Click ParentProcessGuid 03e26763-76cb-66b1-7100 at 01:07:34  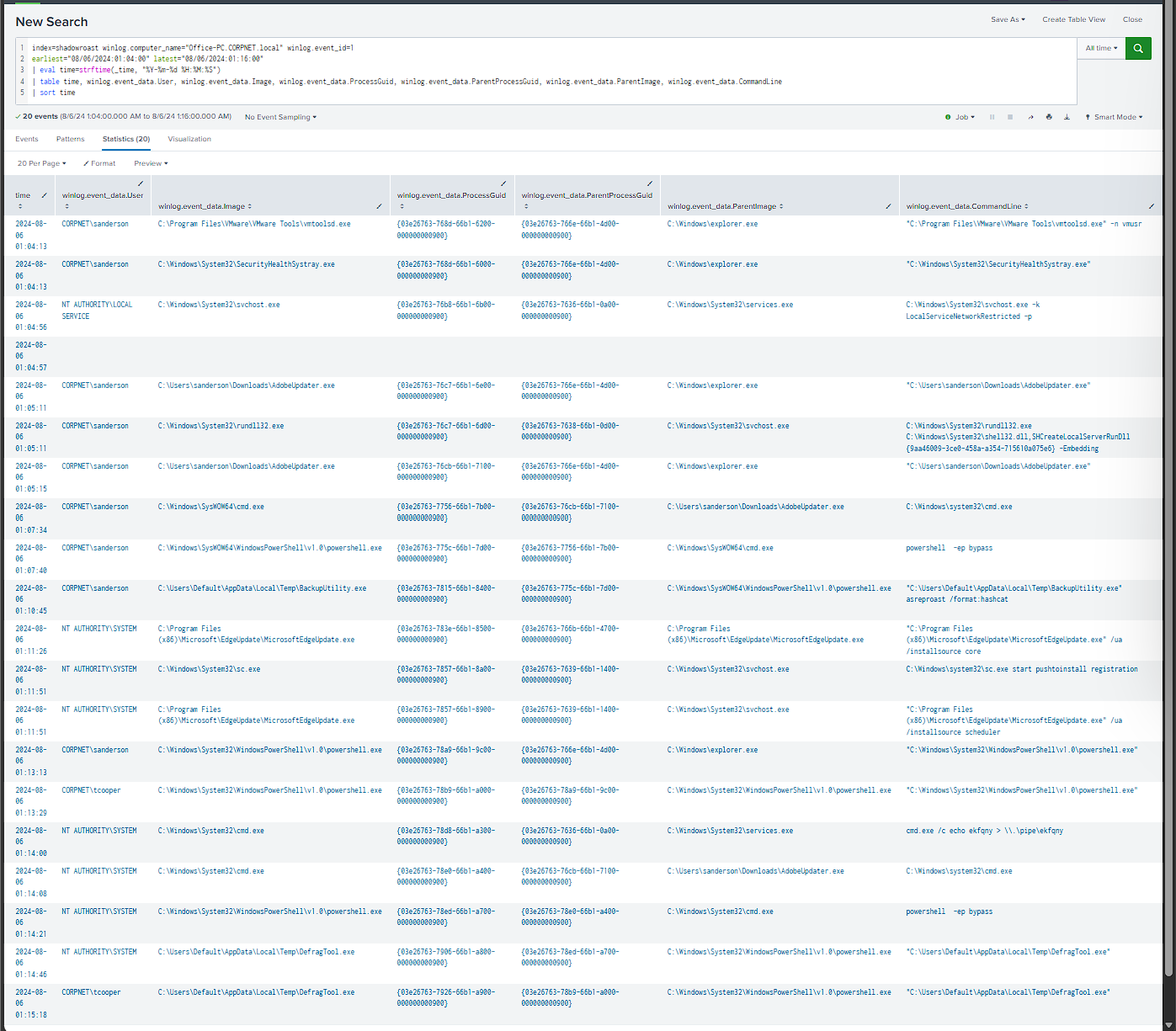pos(570,513)
